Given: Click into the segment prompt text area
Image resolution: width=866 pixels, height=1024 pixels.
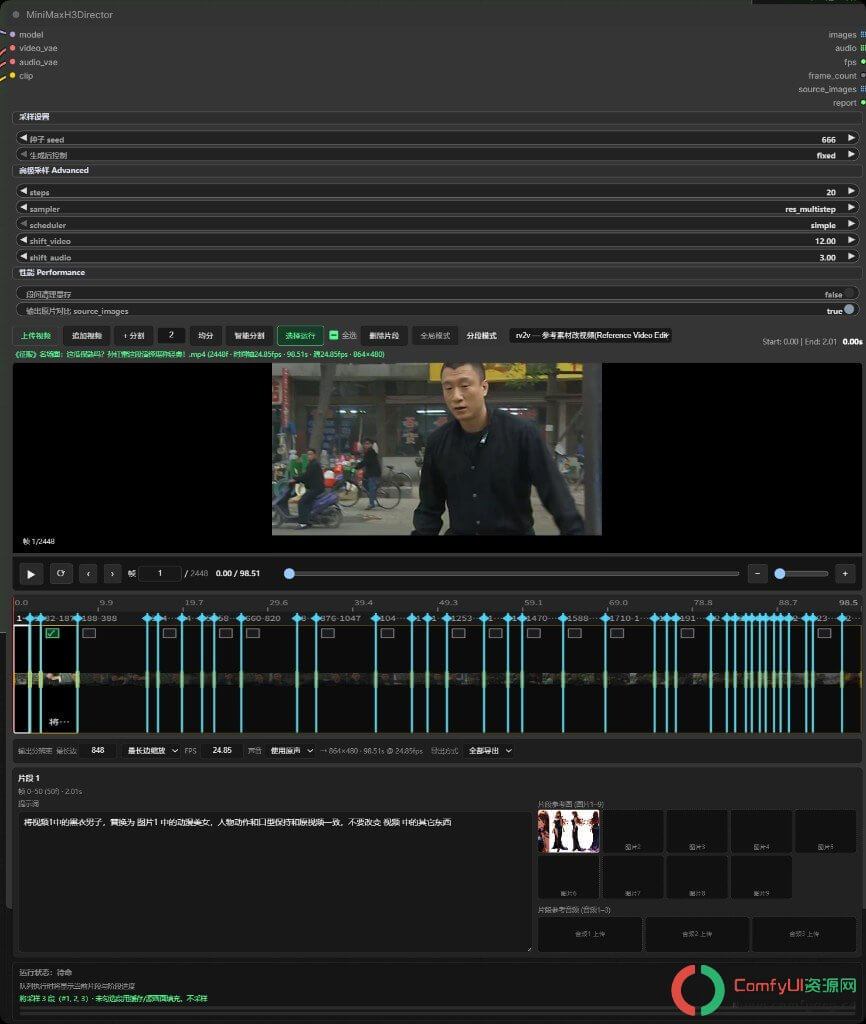Looking at the screenshot, I should click(274, 882).
